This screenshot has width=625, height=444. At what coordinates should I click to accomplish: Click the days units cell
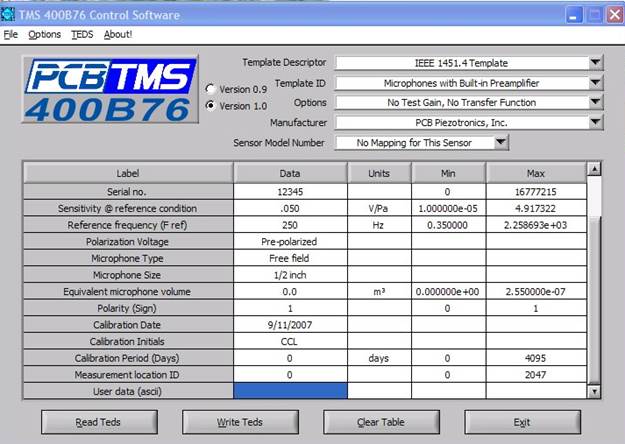(x=379, y=358)
